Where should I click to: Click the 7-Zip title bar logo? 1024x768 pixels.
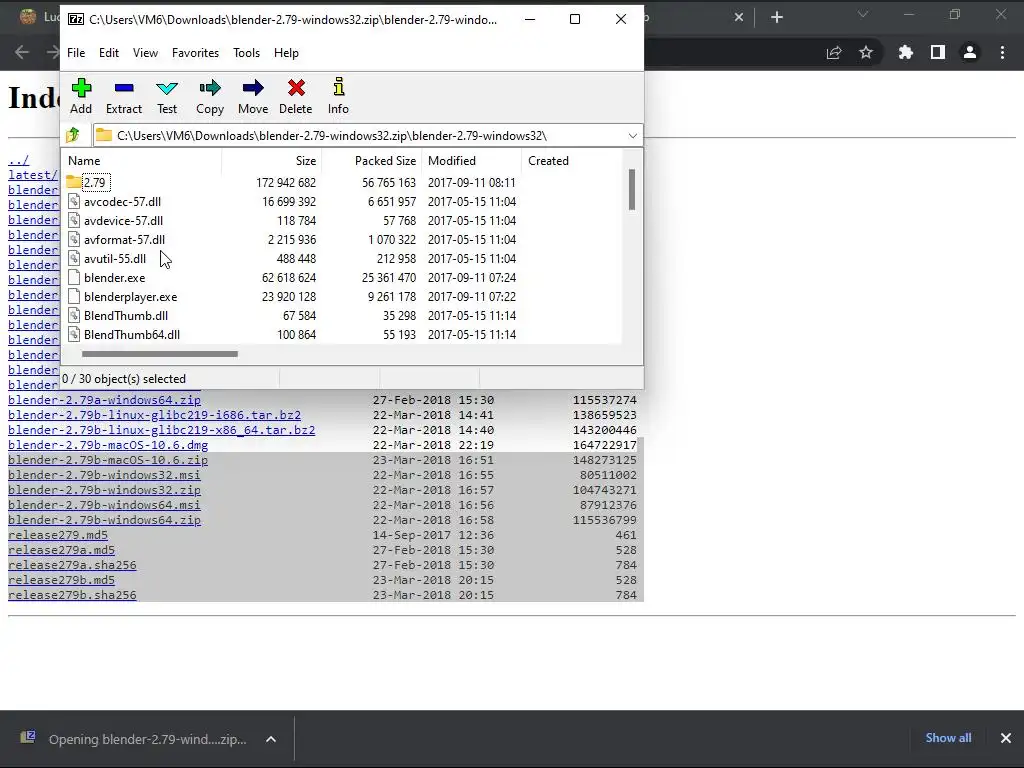point(76,19)
